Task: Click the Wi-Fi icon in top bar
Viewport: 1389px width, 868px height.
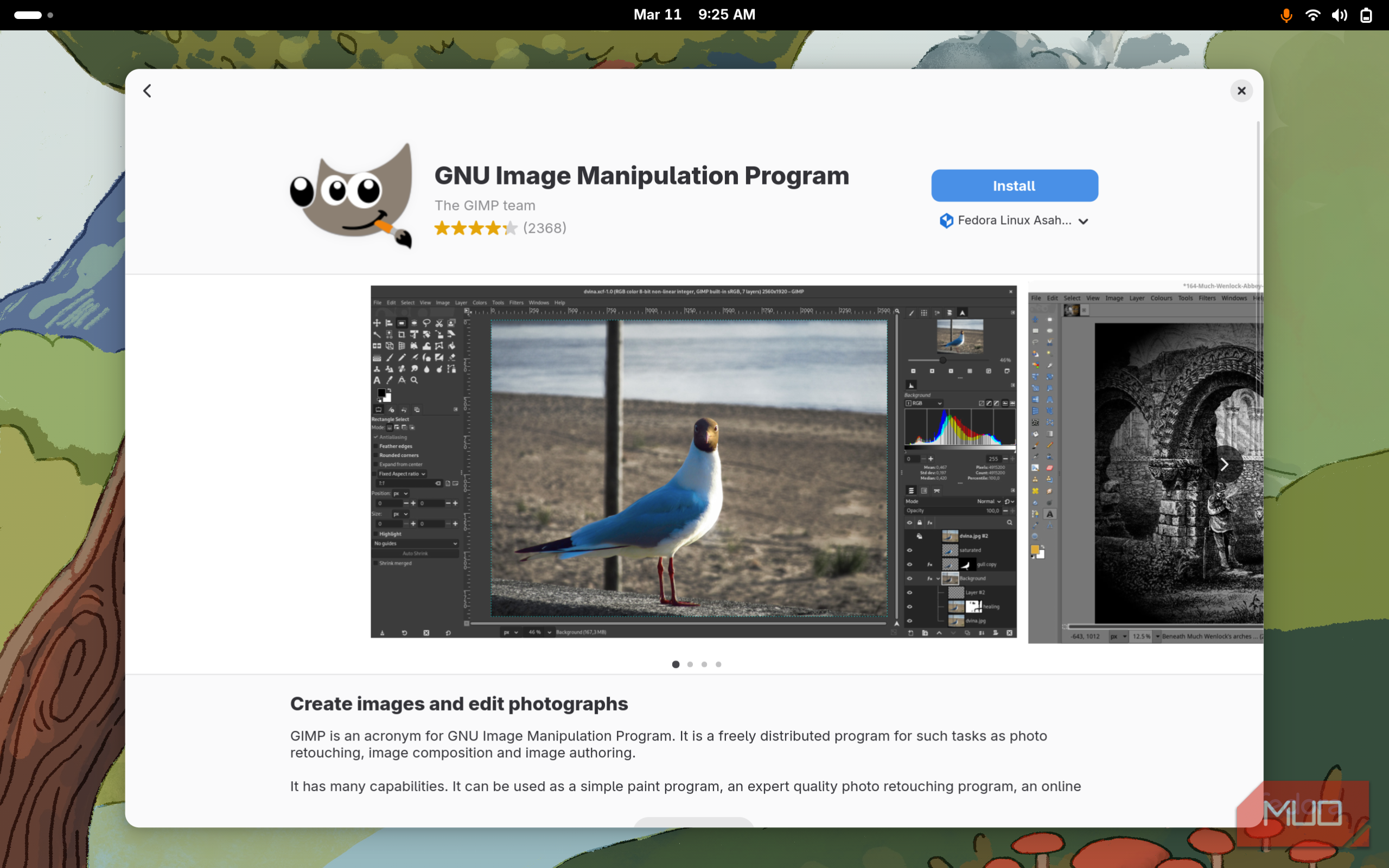Action: (x=1312, y=16)
